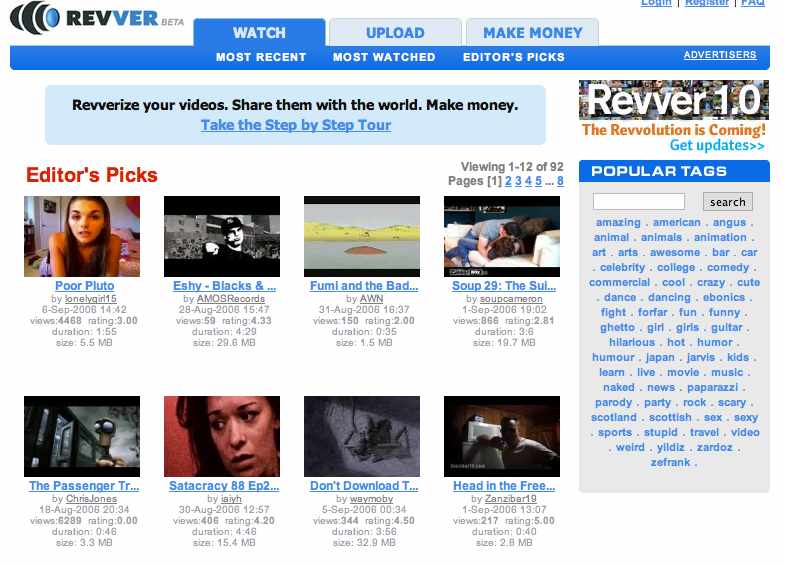This screenshot has height=565, width=785.
Task: Click the scotland tag
Action: click(x=614, y=417)
